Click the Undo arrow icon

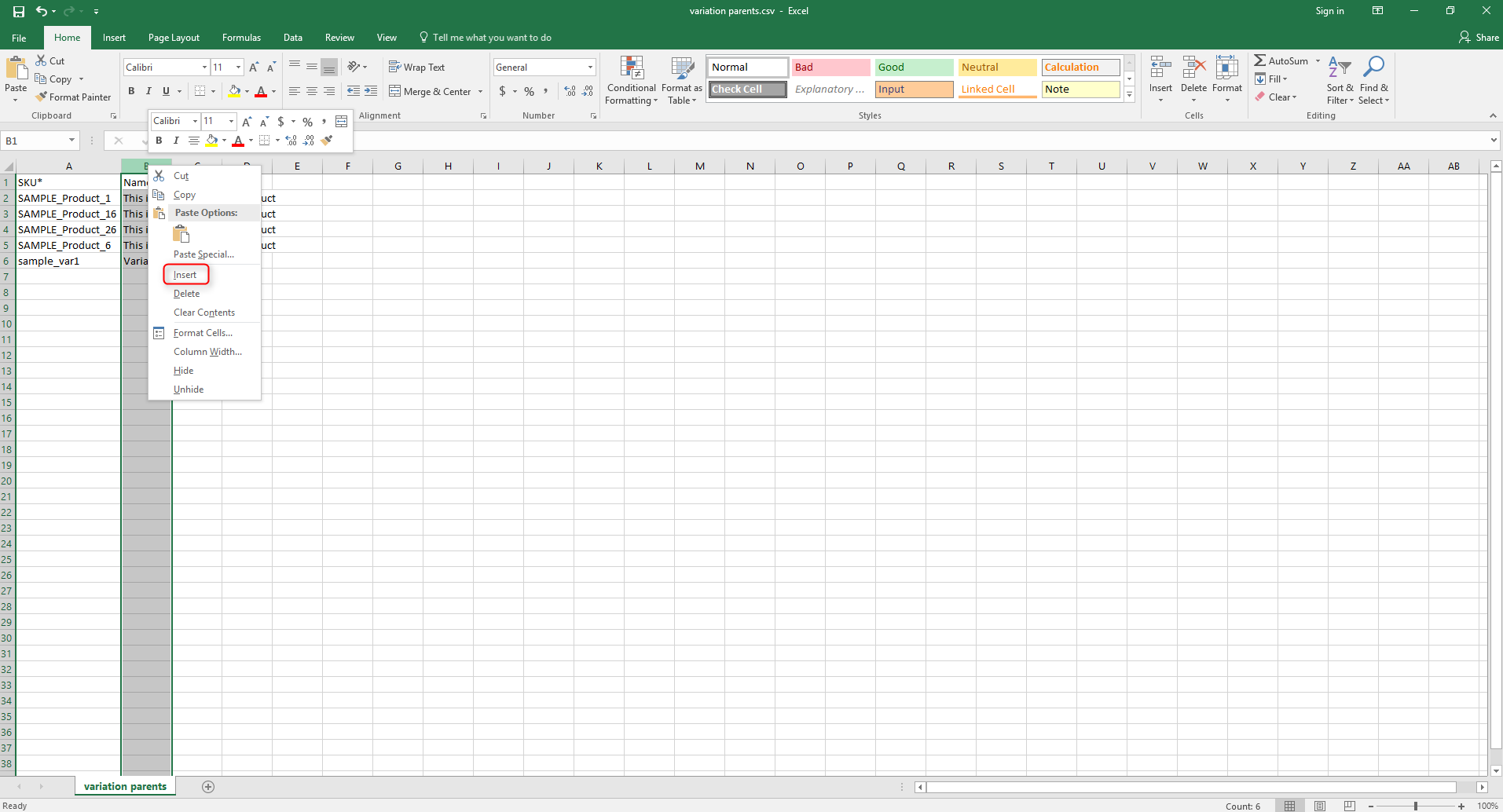(42, 11)
